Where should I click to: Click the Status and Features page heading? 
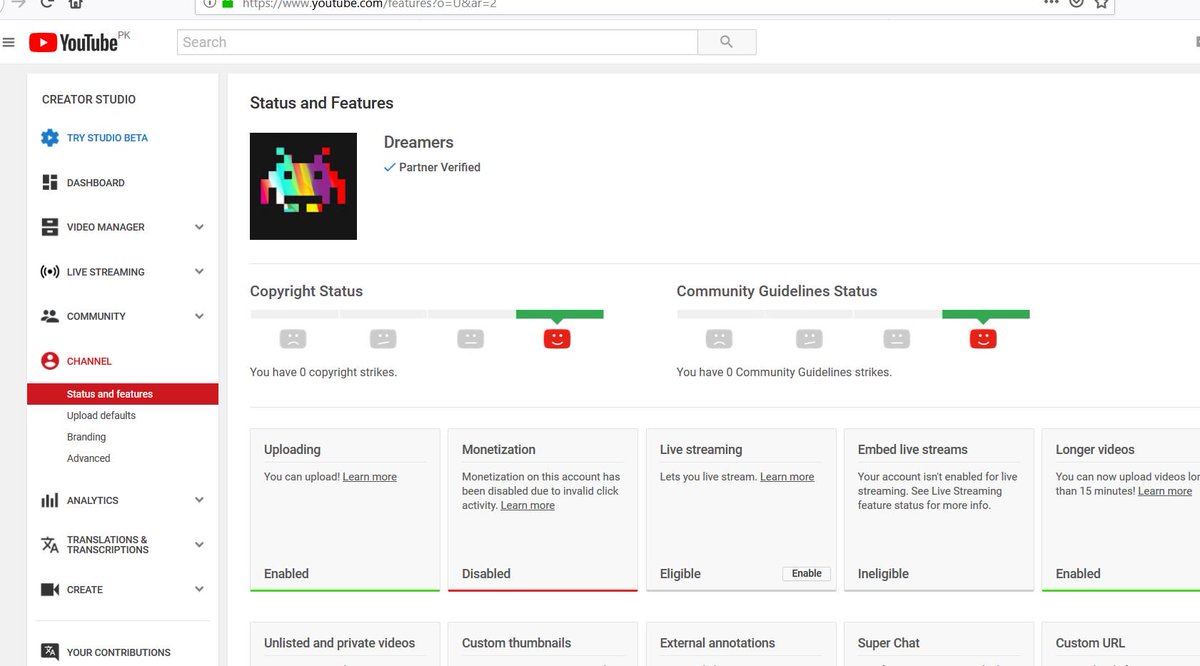tap(322, 103)
